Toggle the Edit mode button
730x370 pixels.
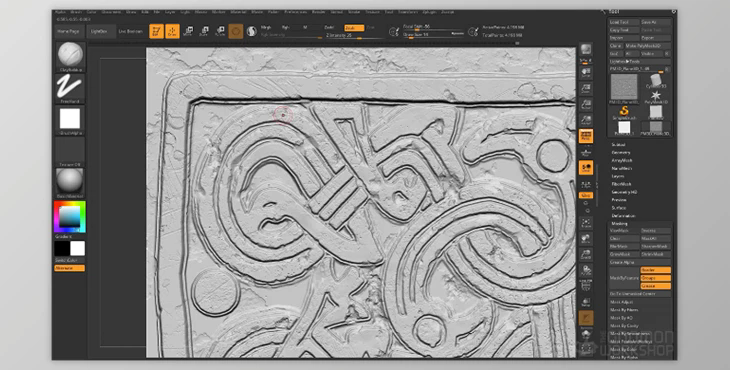point(156,31)
